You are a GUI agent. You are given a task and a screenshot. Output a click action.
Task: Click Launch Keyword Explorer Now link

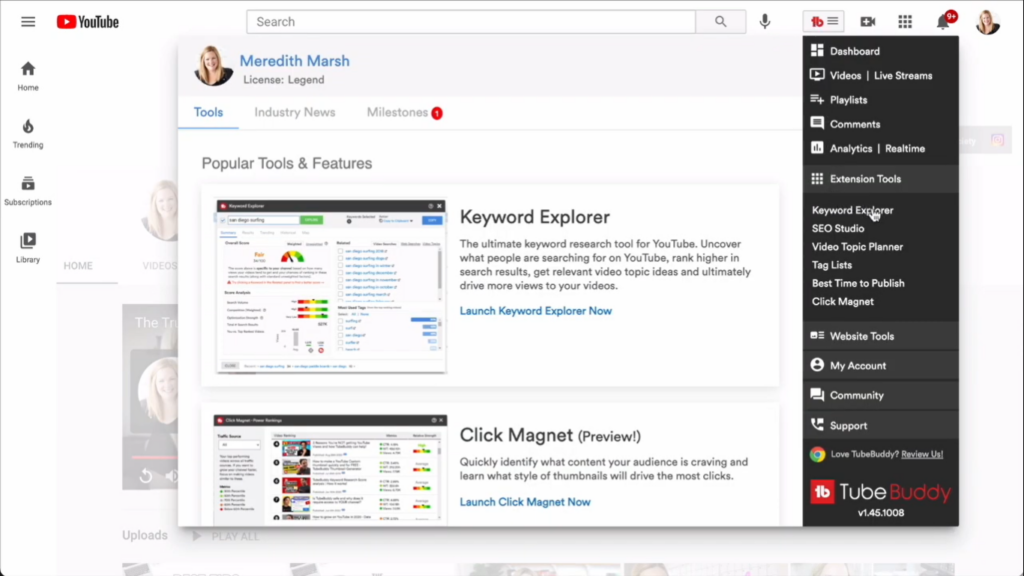pos(536,311)
